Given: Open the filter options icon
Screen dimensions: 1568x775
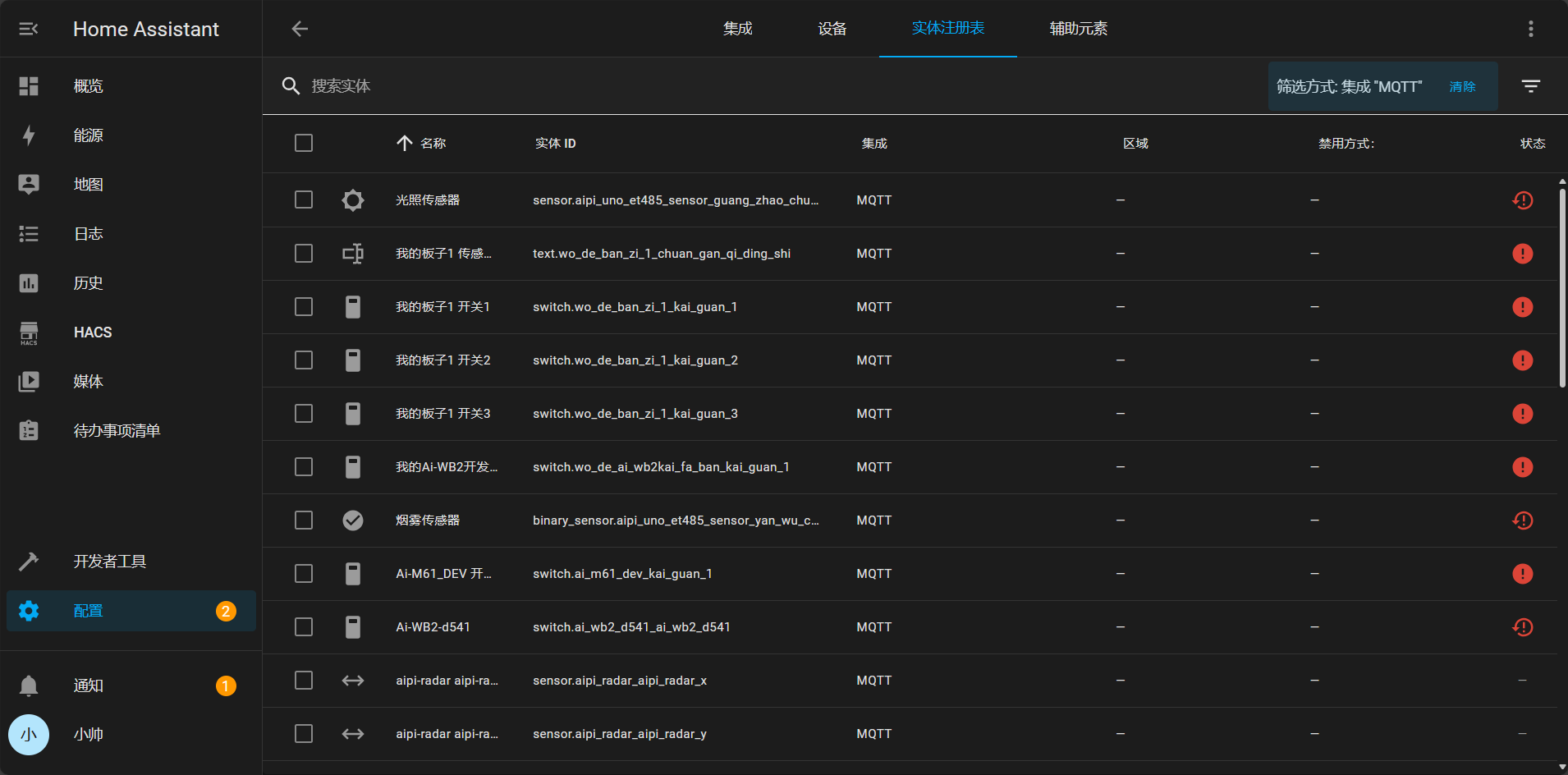Looking at the screenshot, I should click(x=1531, y=86).
